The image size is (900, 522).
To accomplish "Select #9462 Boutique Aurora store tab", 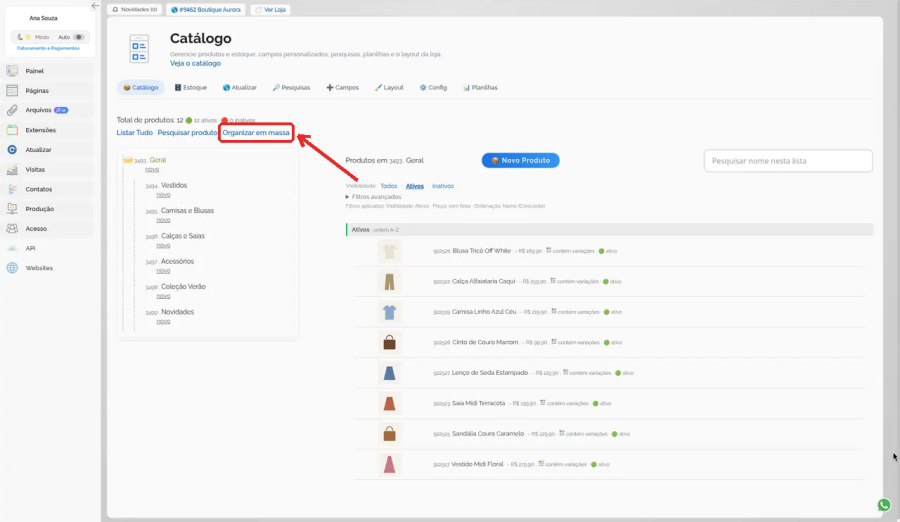I will click(x=206, y=10).
